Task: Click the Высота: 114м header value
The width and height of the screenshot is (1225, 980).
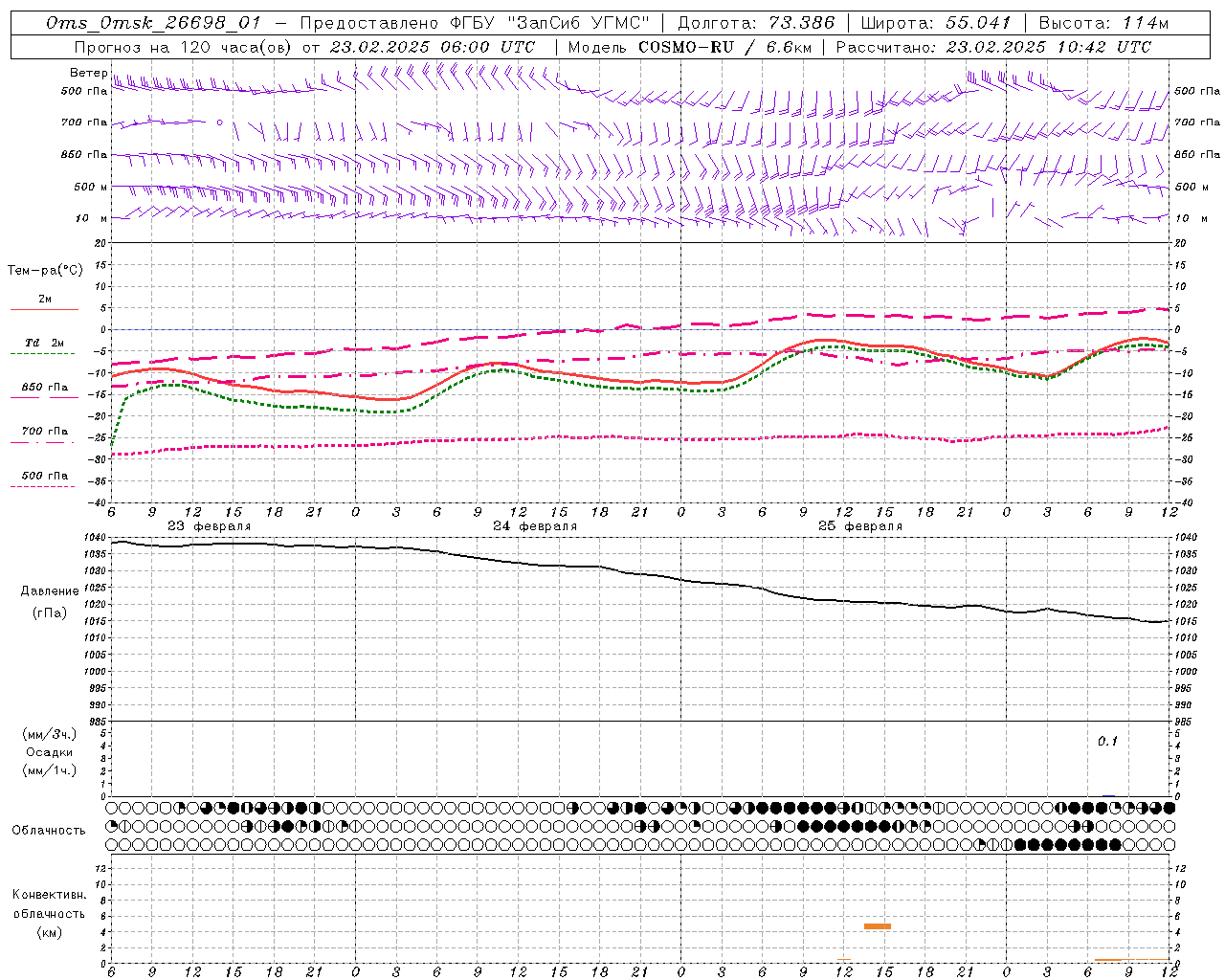Action: point(1103,23)
